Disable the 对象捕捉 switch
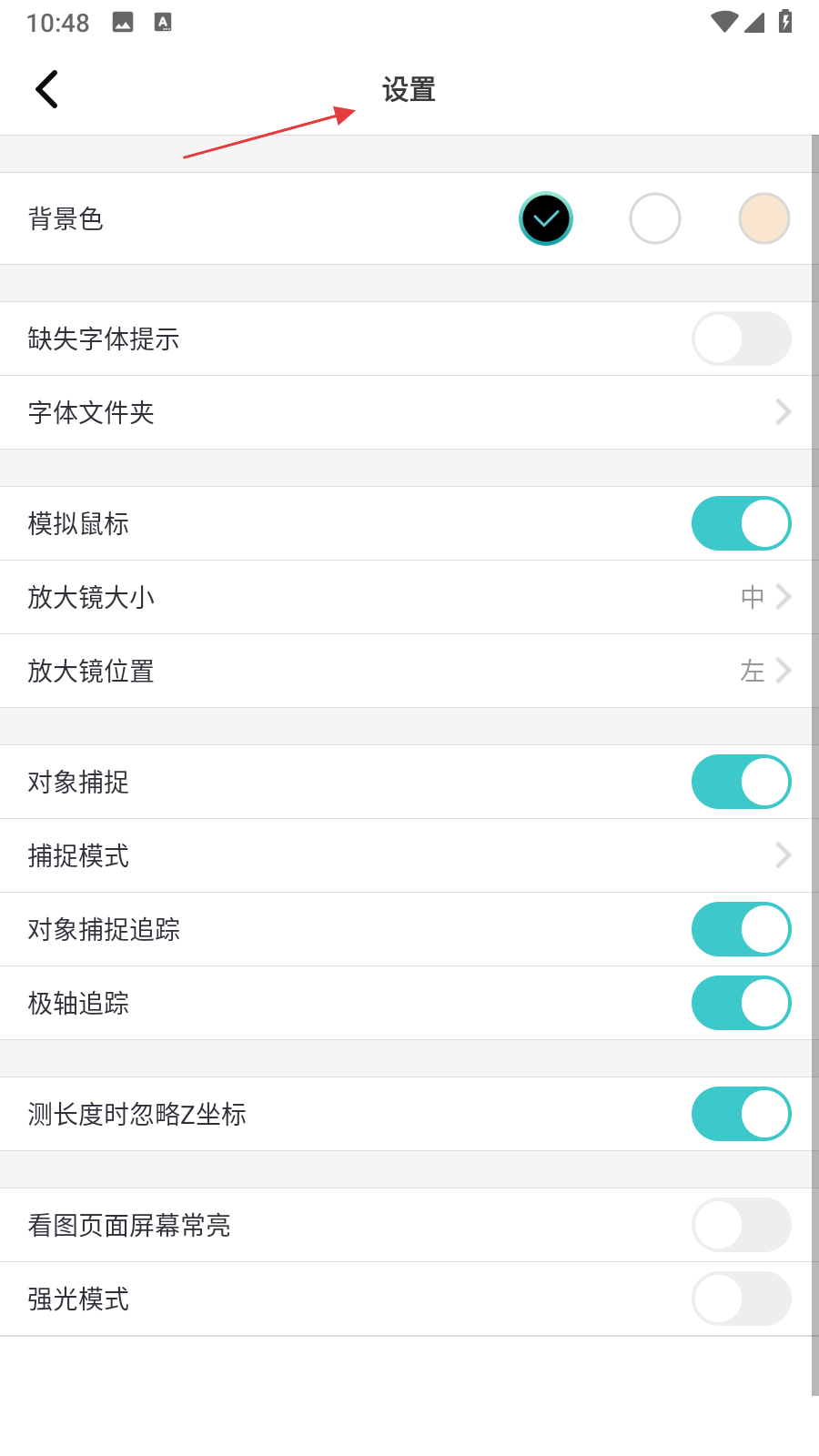The image size is (819, 1456). coord(741,783)
